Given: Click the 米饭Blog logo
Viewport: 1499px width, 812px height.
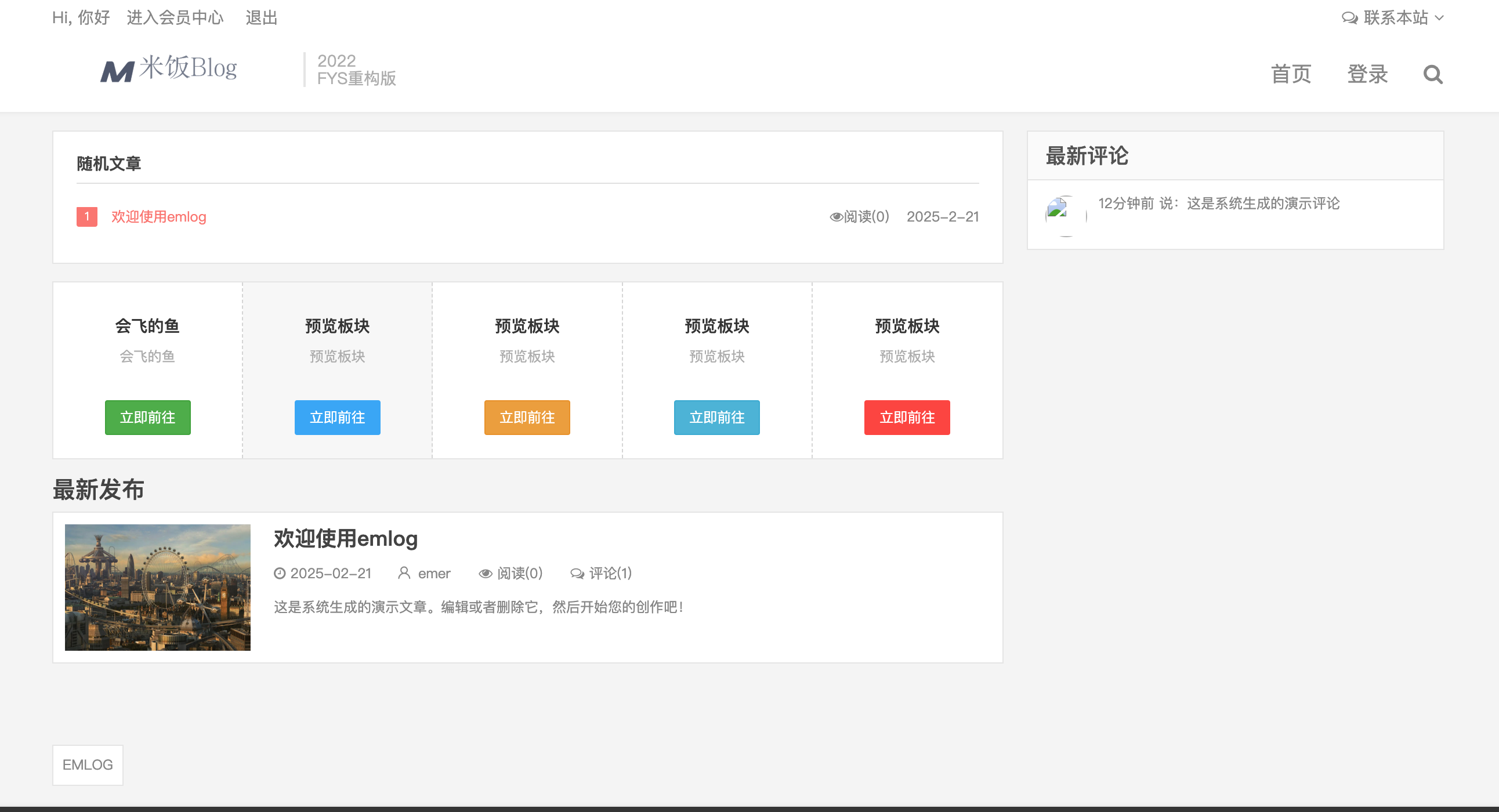Looking at the screenshot, I should pyautogui.click(x=169, y=68).
